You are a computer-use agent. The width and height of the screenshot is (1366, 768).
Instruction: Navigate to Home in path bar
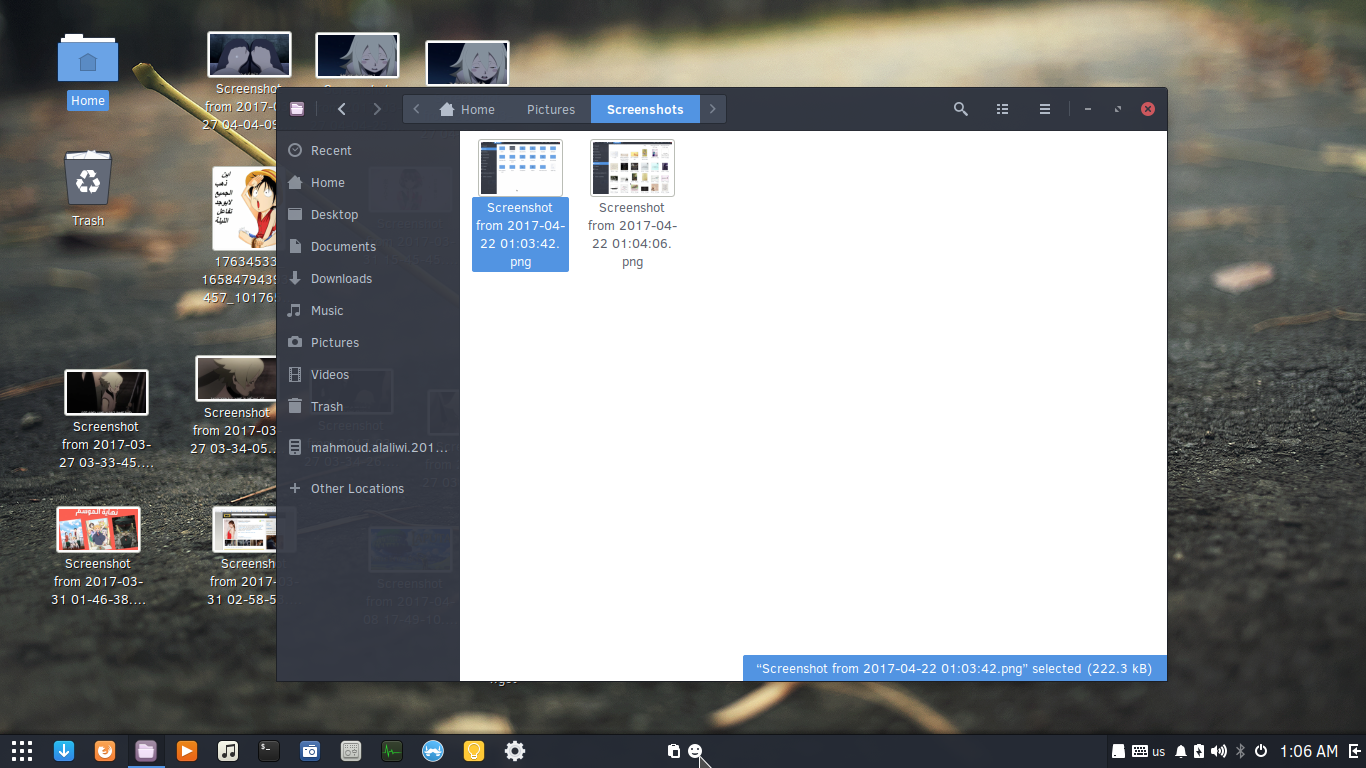point(467,109)
